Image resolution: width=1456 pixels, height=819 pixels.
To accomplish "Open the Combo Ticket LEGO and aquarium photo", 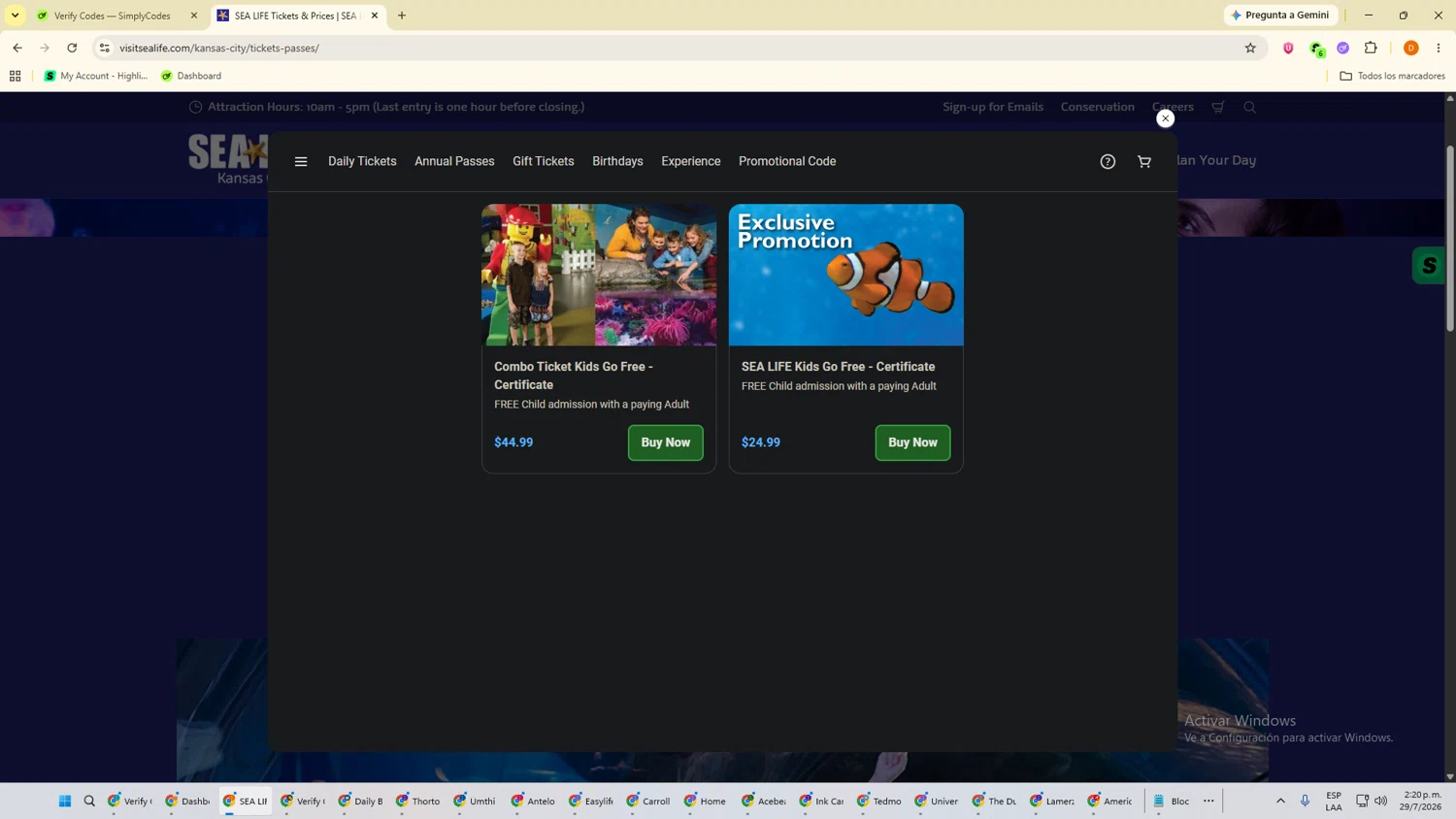I will pyautogui.click(x=599, y=275).
